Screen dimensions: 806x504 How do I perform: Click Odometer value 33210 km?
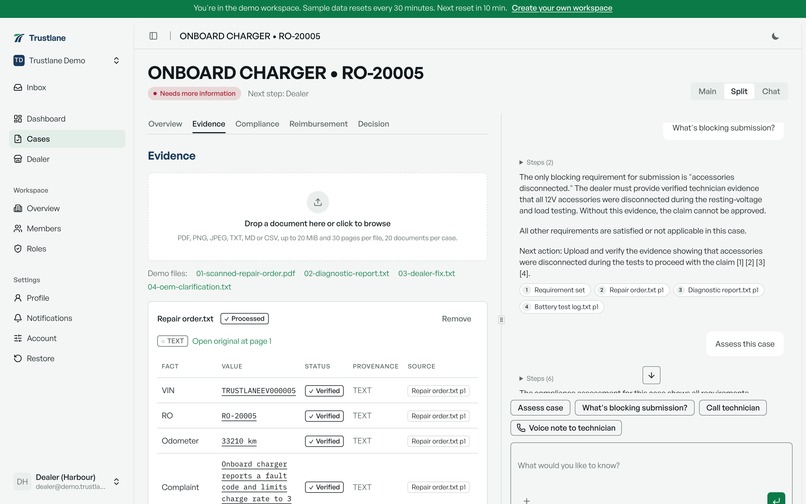coord(239,441)
